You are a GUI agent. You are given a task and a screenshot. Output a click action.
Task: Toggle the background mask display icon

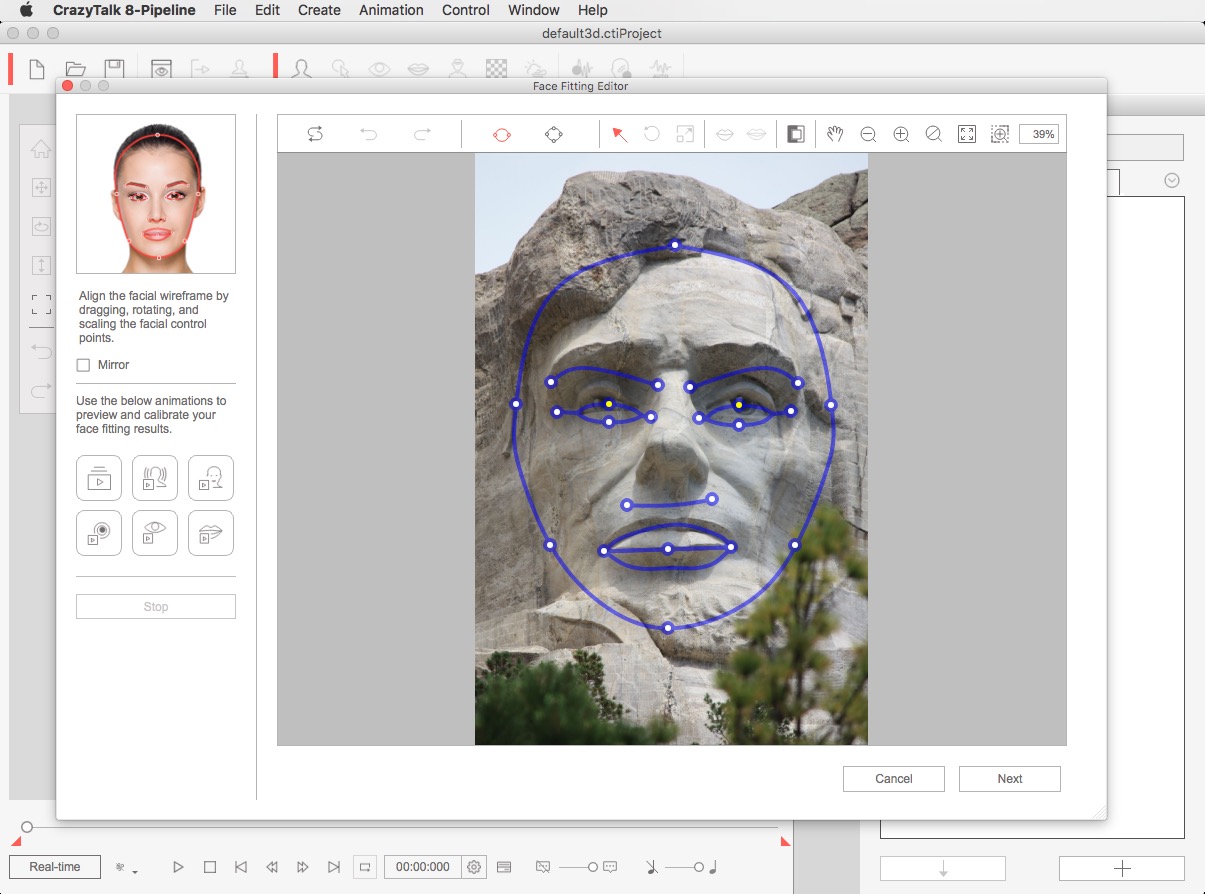point(796,134)
